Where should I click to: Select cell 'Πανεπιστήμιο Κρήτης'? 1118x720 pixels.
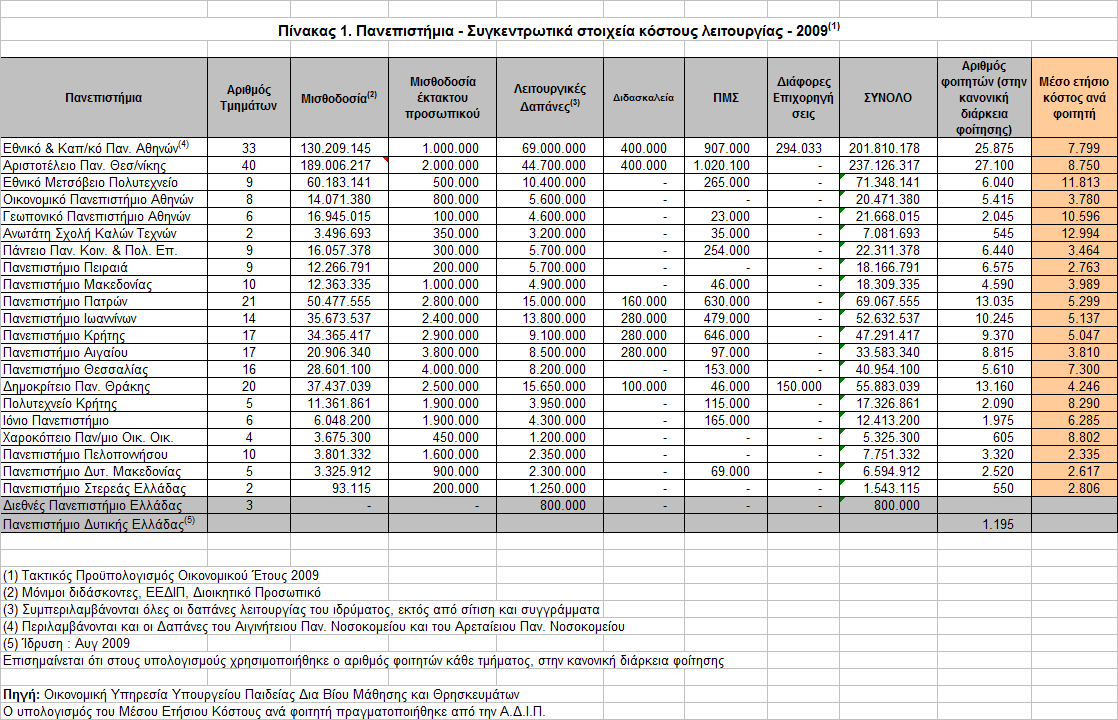[103, 336]
